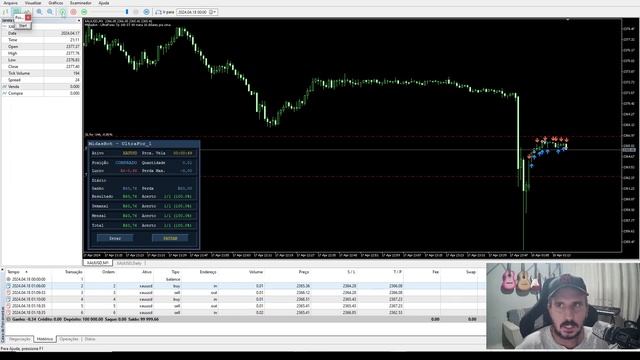
Task: Click the Venda indicator row icon
Action: pyautogui.click(x=5, y=87)
